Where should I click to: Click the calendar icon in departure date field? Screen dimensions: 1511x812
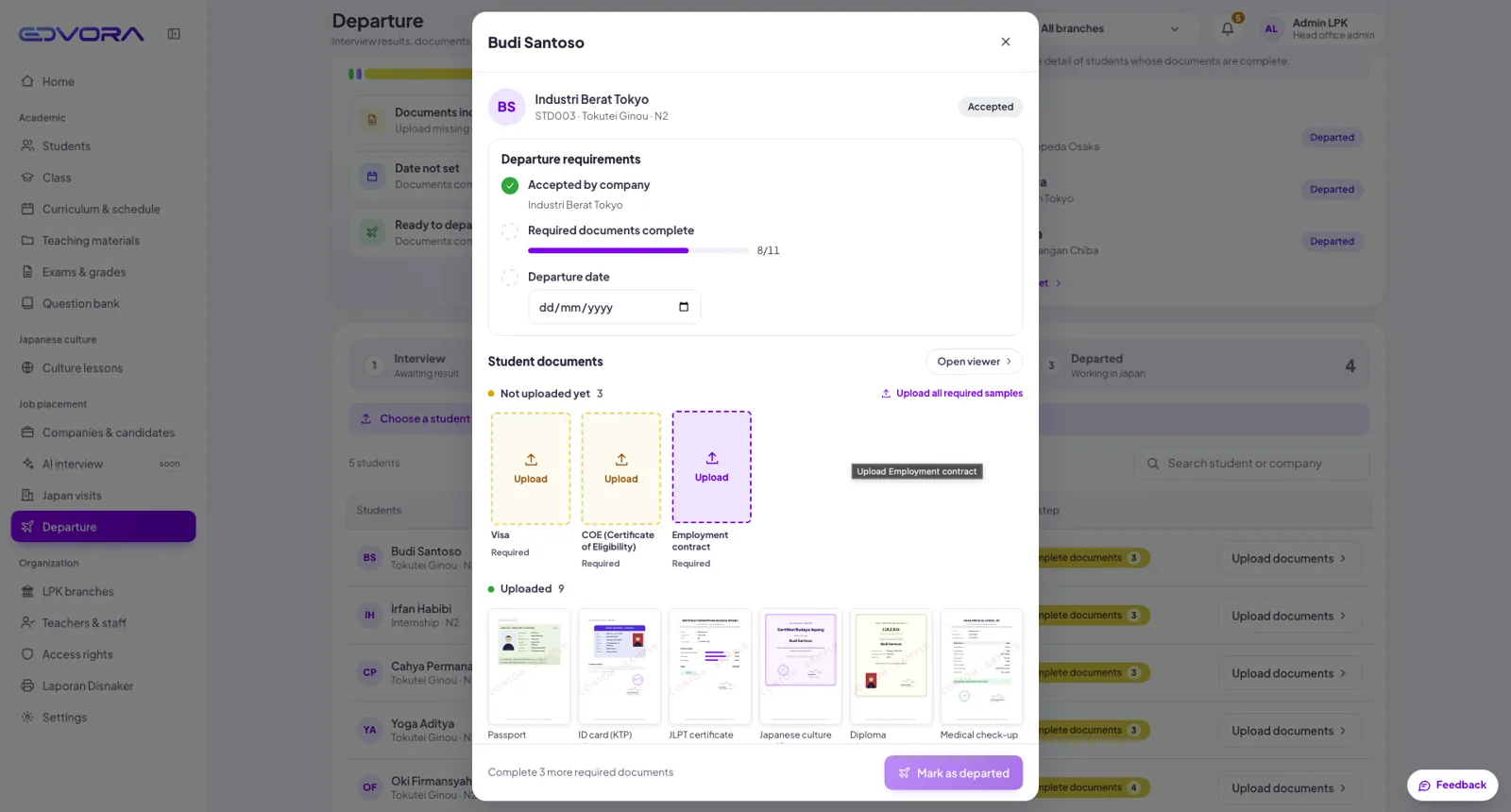pos(684,307)
